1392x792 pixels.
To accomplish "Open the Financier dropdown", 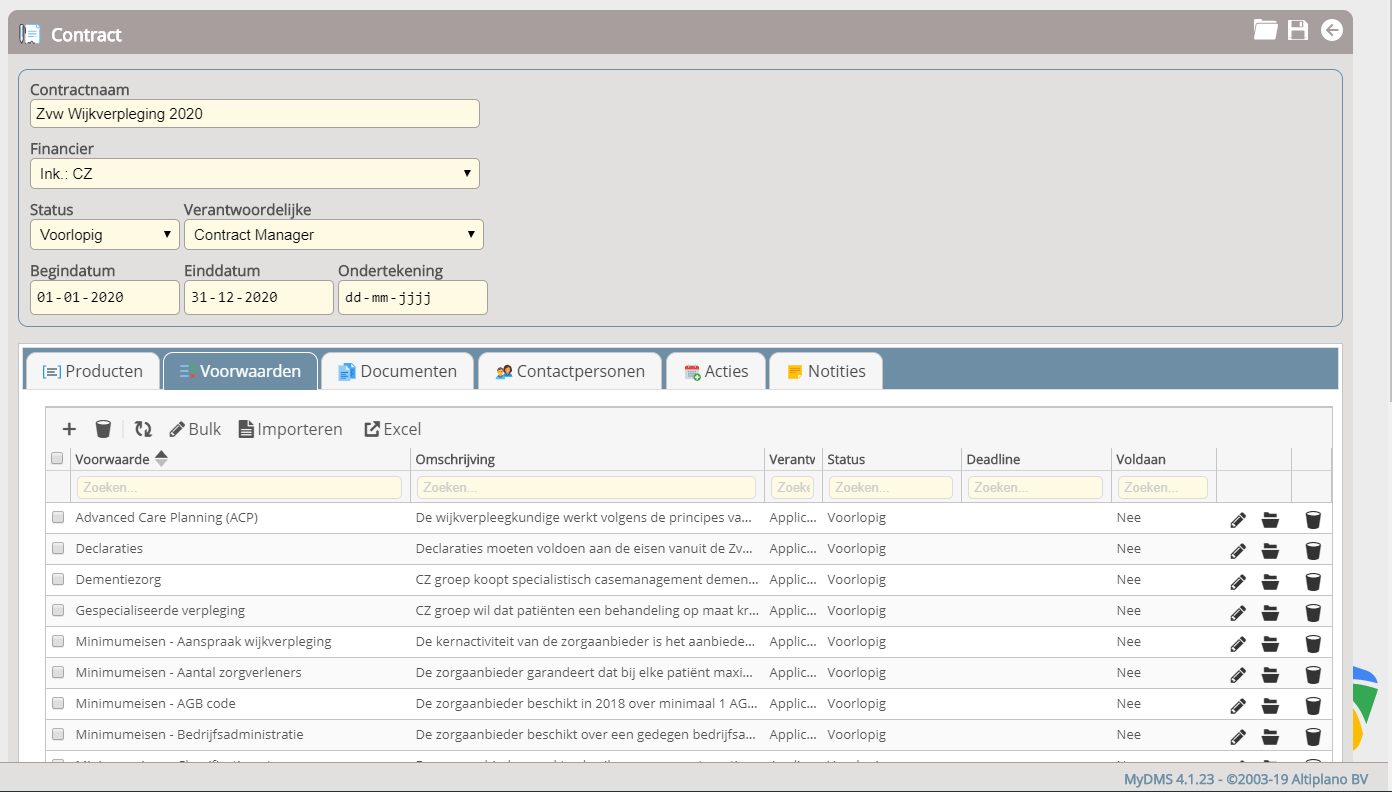I will point(255,174).
